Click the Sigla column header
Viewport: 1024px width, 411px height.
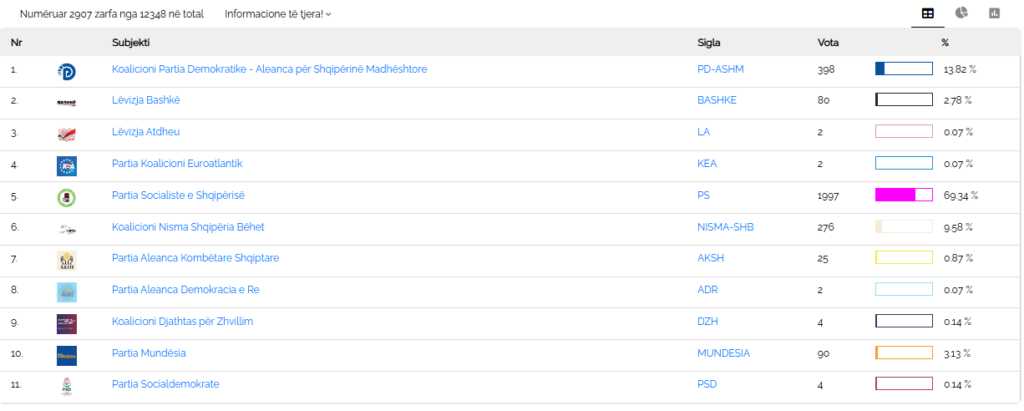point(708,42)
